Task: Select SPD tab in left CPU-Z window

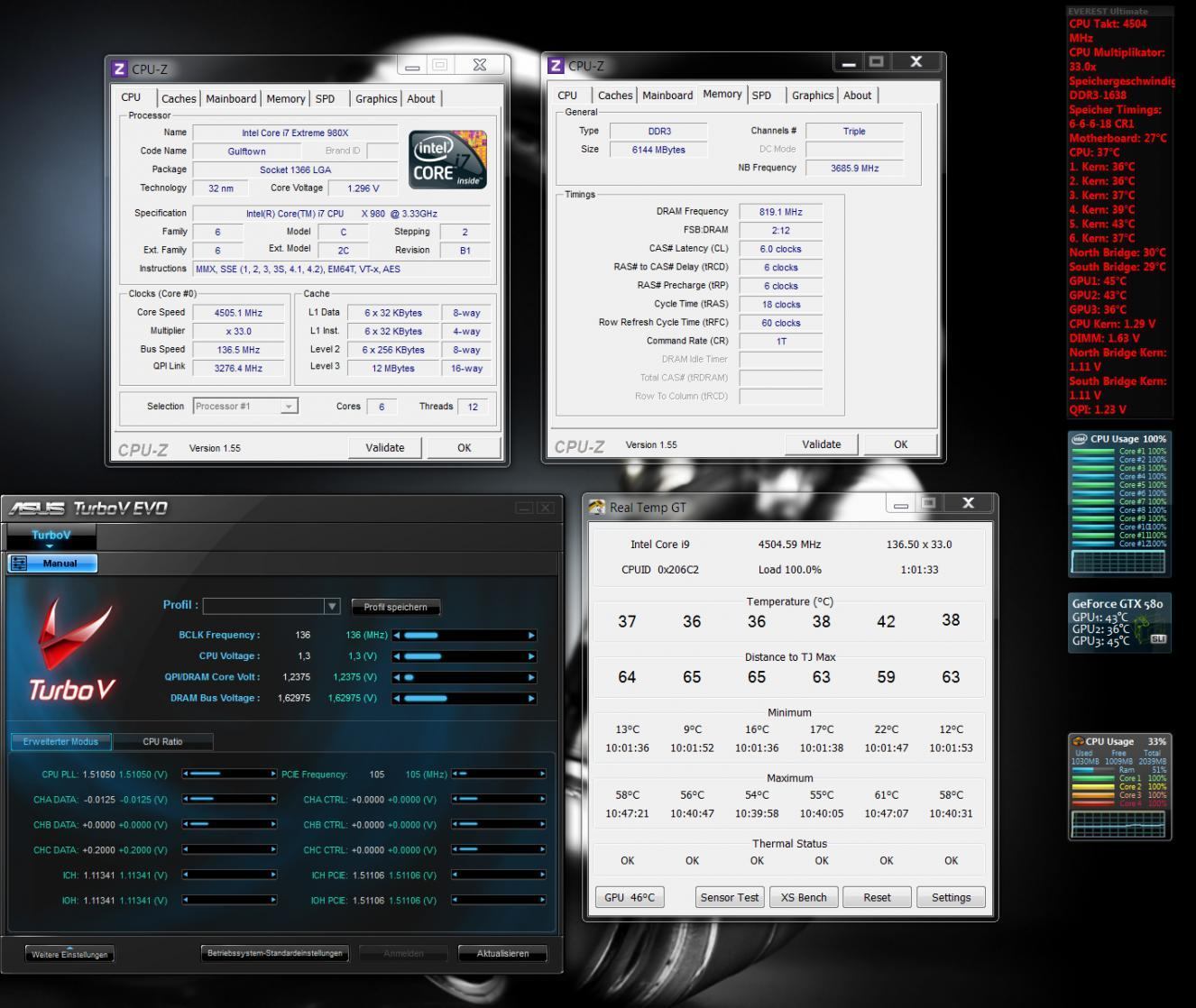Action: (326, 98)
